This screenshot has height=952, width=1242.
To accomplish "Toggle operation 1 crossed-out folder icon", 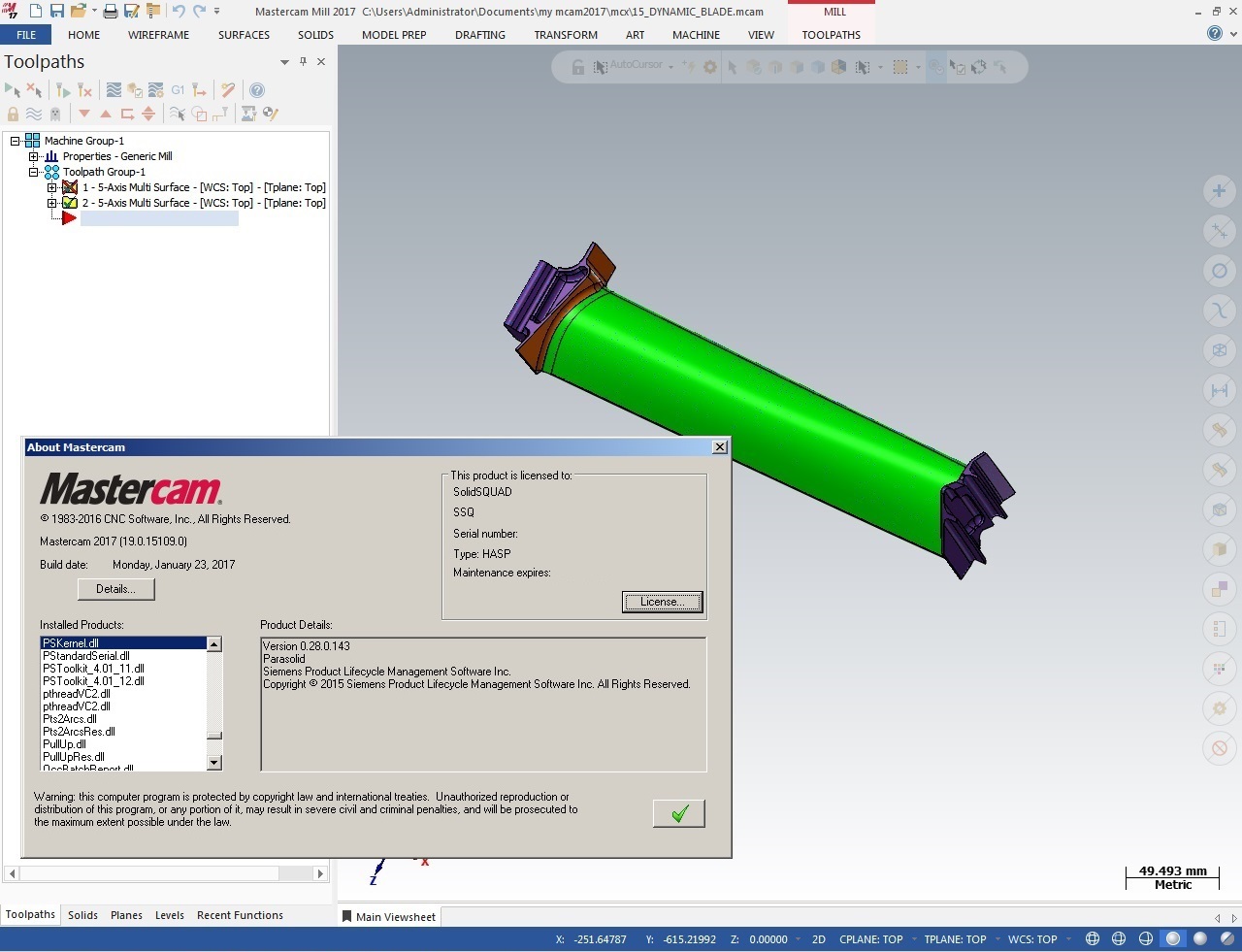I will [70, 187].
